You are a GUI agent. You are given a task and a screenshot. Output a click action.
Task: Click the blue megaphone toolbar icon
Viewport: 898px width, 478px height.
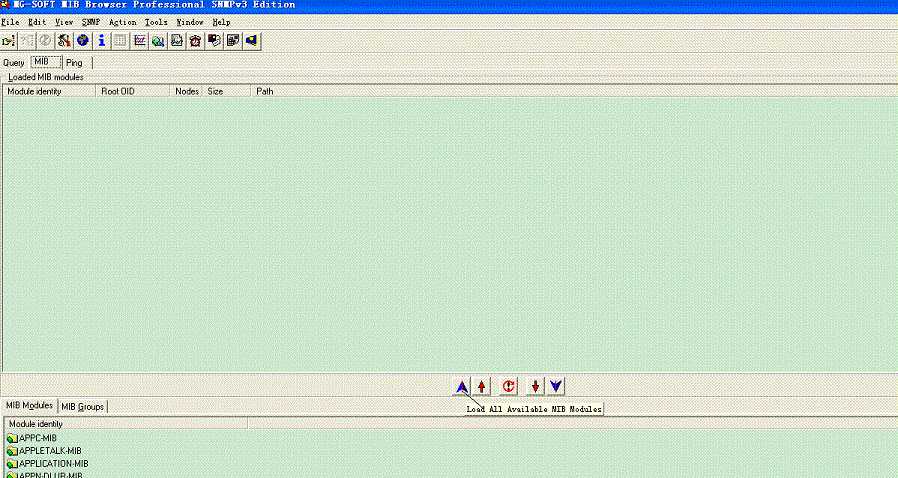coord(251,41)
